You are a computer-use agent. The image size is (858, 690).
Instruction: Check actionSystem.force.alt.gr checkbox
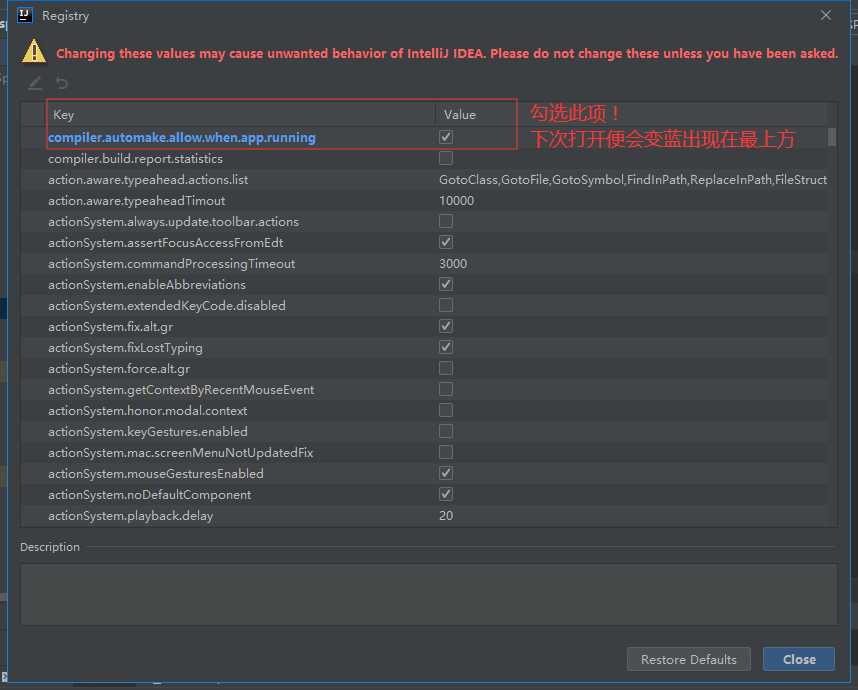(x=446, y=368)
